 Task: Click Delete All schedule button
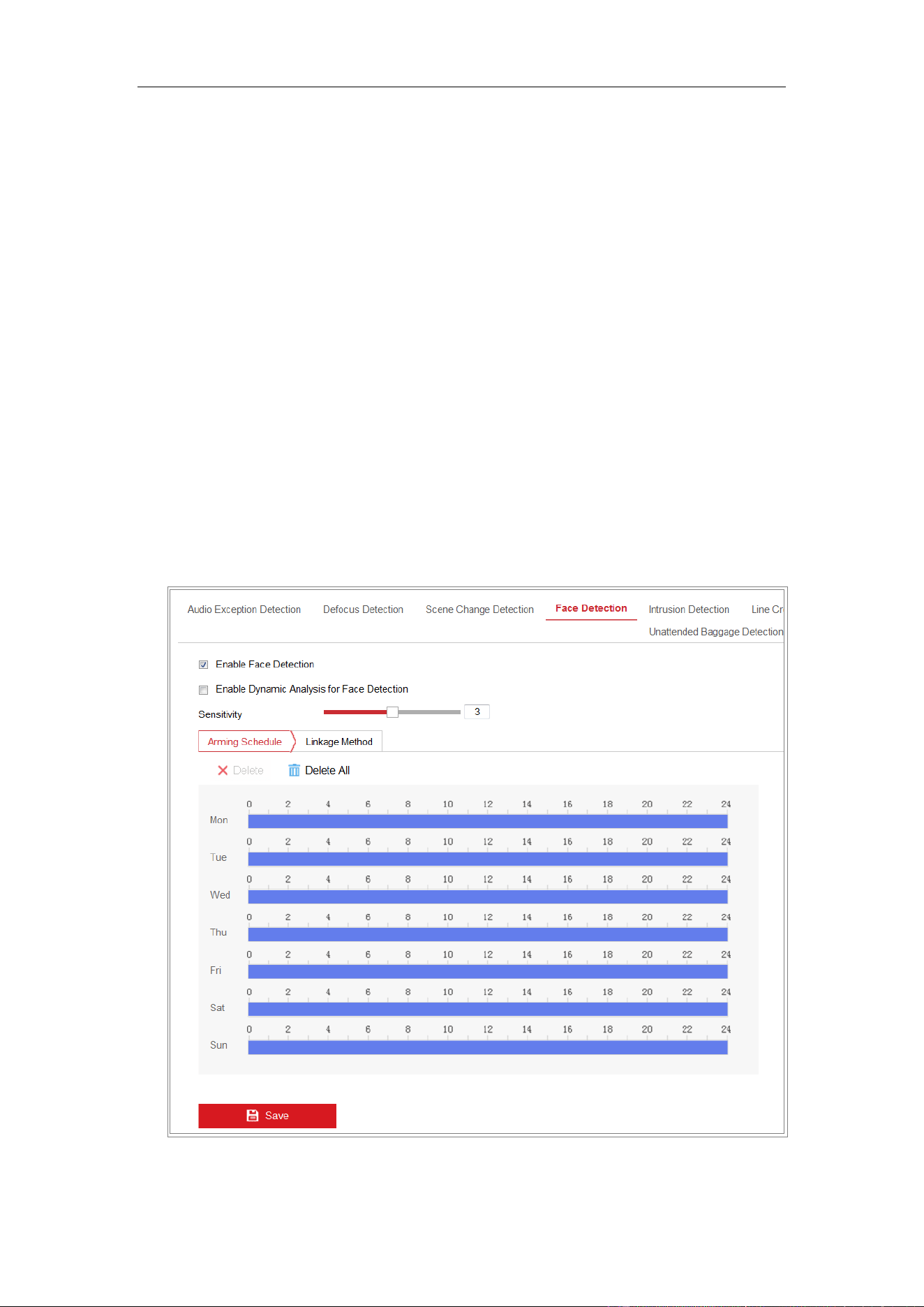[319, 770]
